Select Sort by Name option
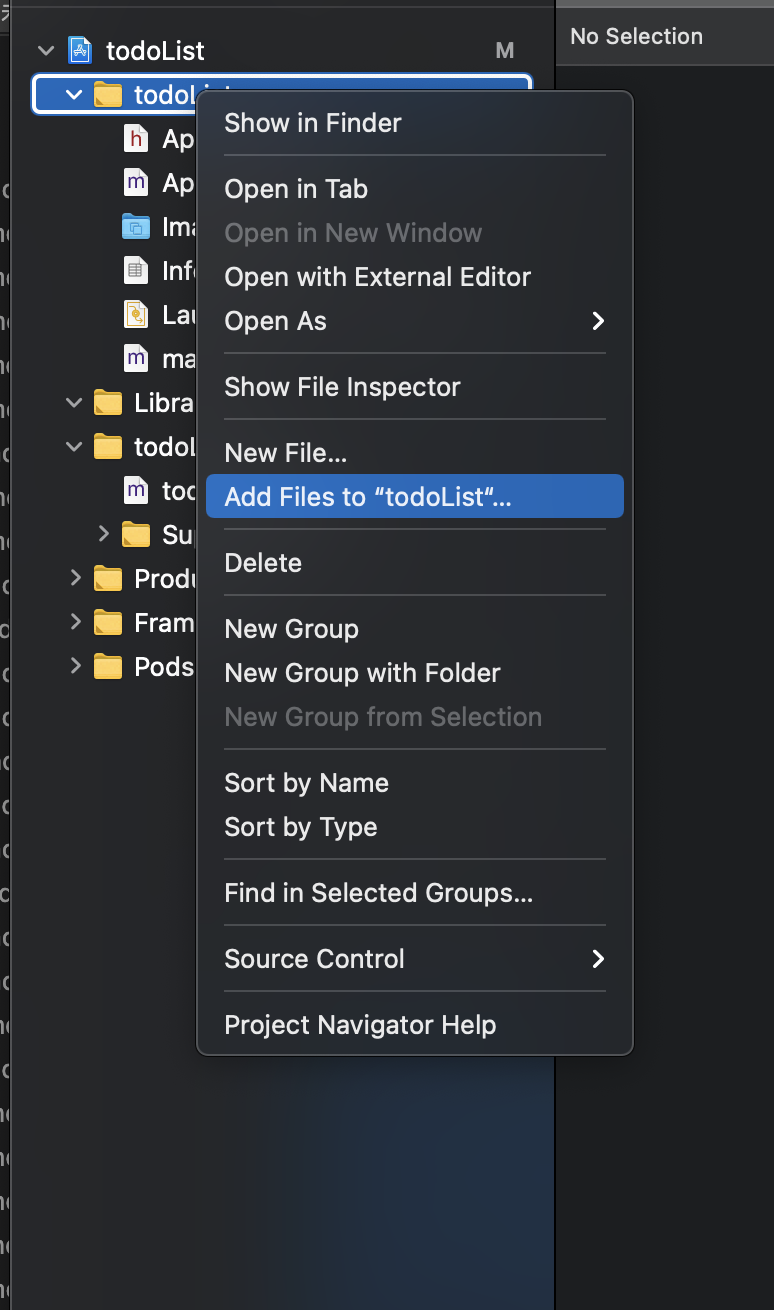The width and height of the screenshot is (774, 1310). (x=306, y=783)
